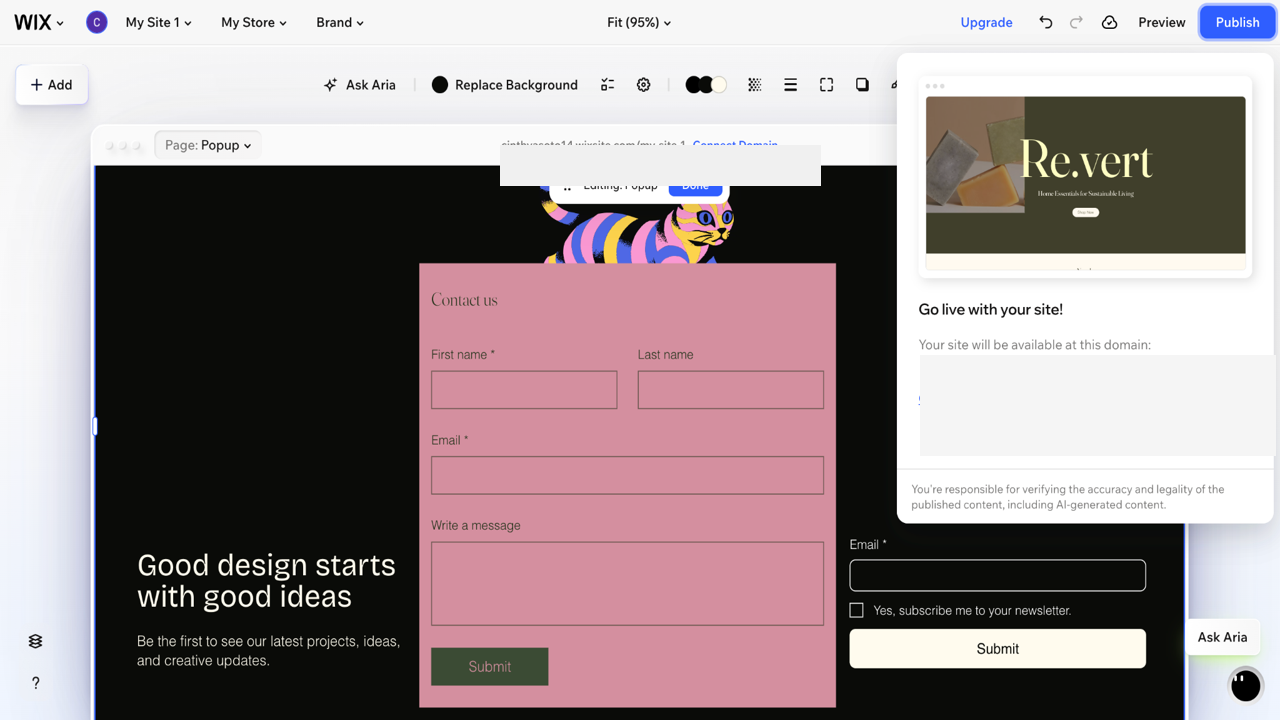
Task: Click the shadow square icon
Action: tap(862, 85)
